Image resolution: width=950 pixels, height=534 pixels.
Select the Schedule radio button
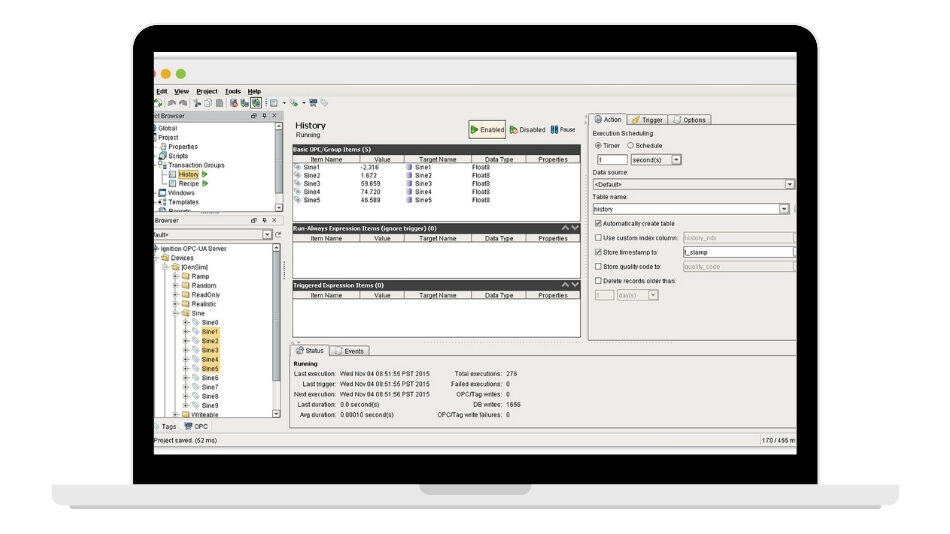pyautogui.click(x=630, y=146)
